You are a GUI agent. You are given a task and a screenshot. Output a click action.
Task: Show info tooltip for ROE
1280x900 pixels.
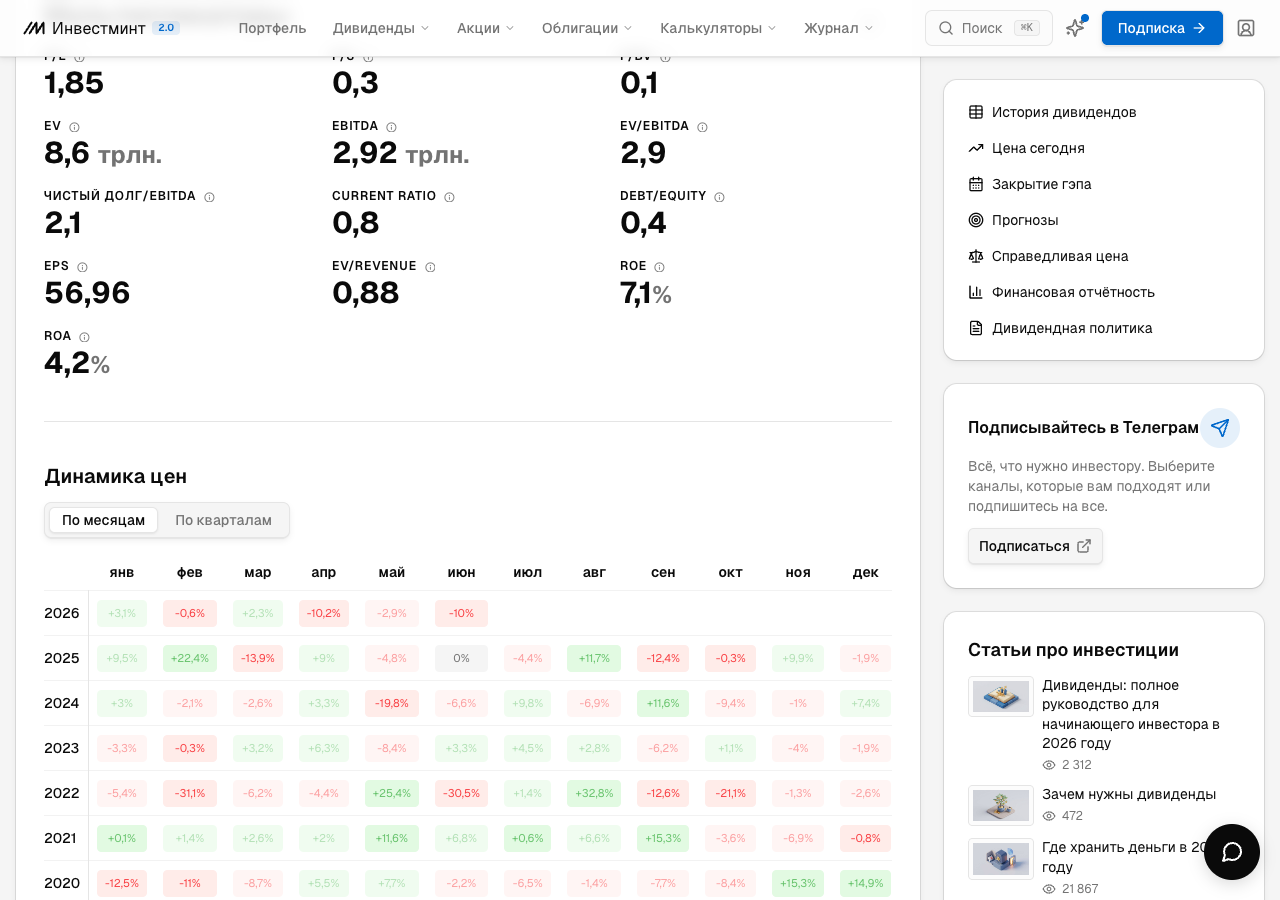pos(659,267)
